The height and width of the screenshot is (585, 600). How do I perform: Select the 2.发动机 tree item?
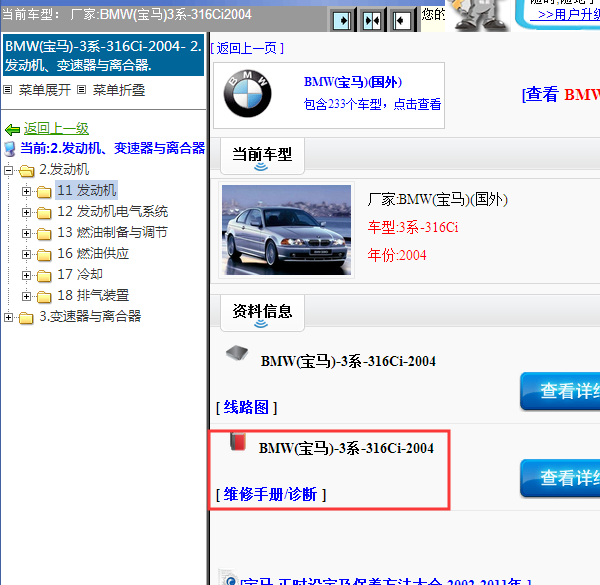[64, 170]
